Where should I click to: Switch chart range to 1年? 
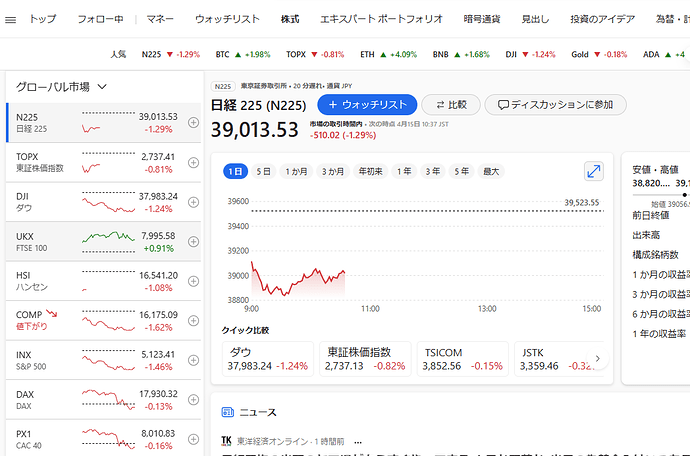pos(404,171)
